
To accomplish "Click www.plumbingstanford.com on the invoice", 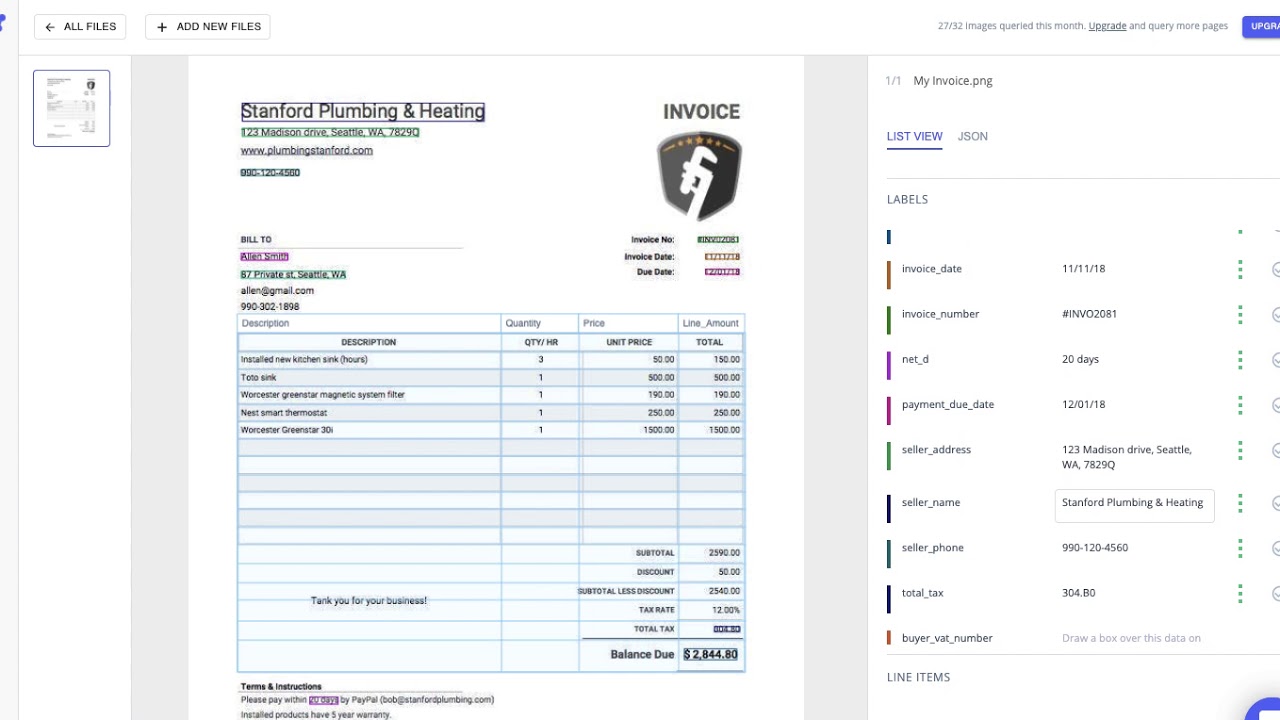I will click(x=306, y=150).
